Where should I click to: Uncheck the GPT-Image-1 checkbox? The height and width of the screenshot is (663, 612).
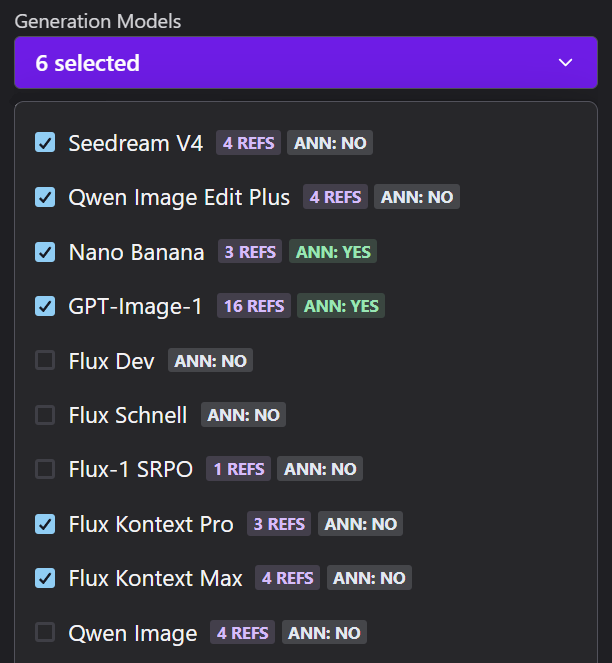click(x=45, y=306)
